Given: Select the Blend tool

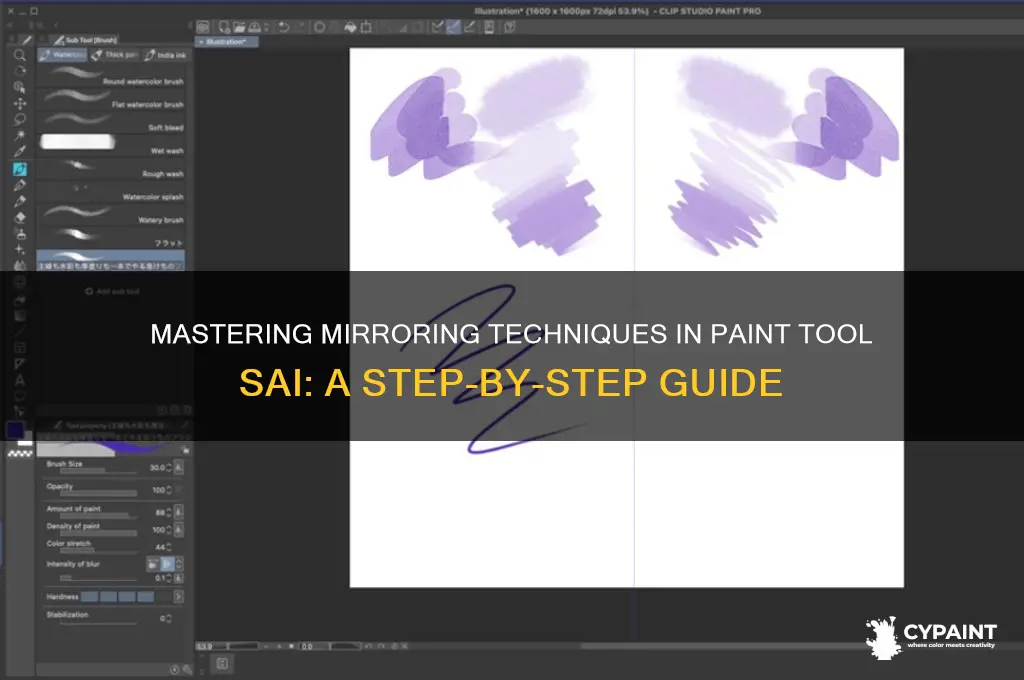Looking at the screenshot, I should [20, 234].
